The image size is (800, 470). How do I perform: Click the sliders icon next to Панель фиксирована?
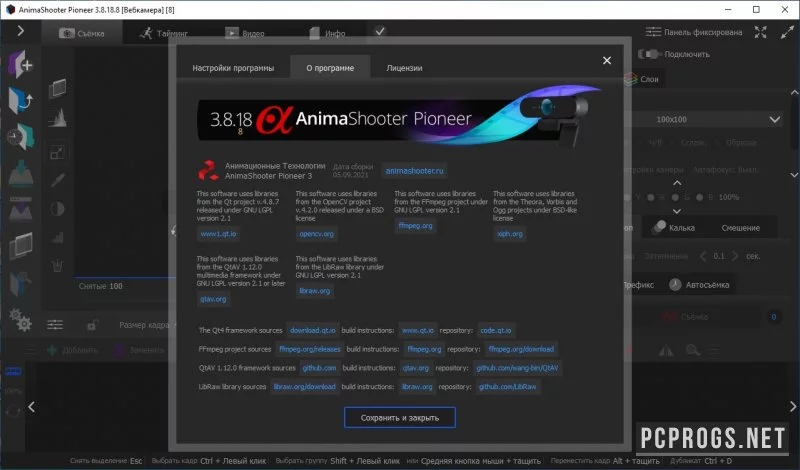click(653, 32)
